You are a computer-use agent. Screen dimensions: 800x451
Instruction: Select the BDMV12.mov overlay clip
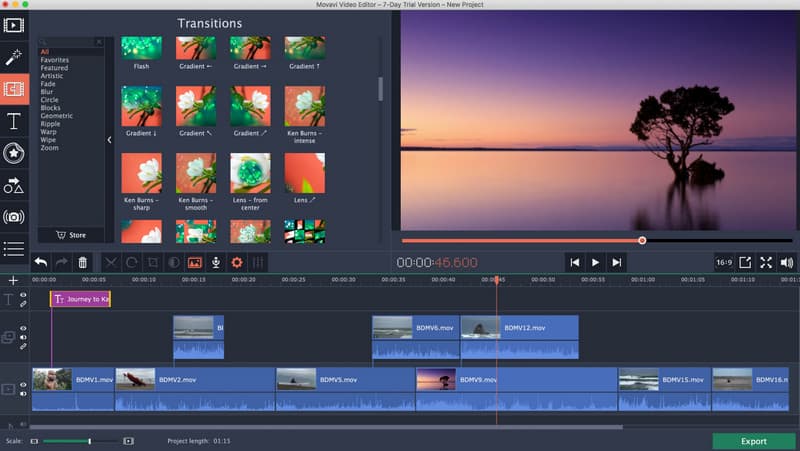[x=519, y=337]
